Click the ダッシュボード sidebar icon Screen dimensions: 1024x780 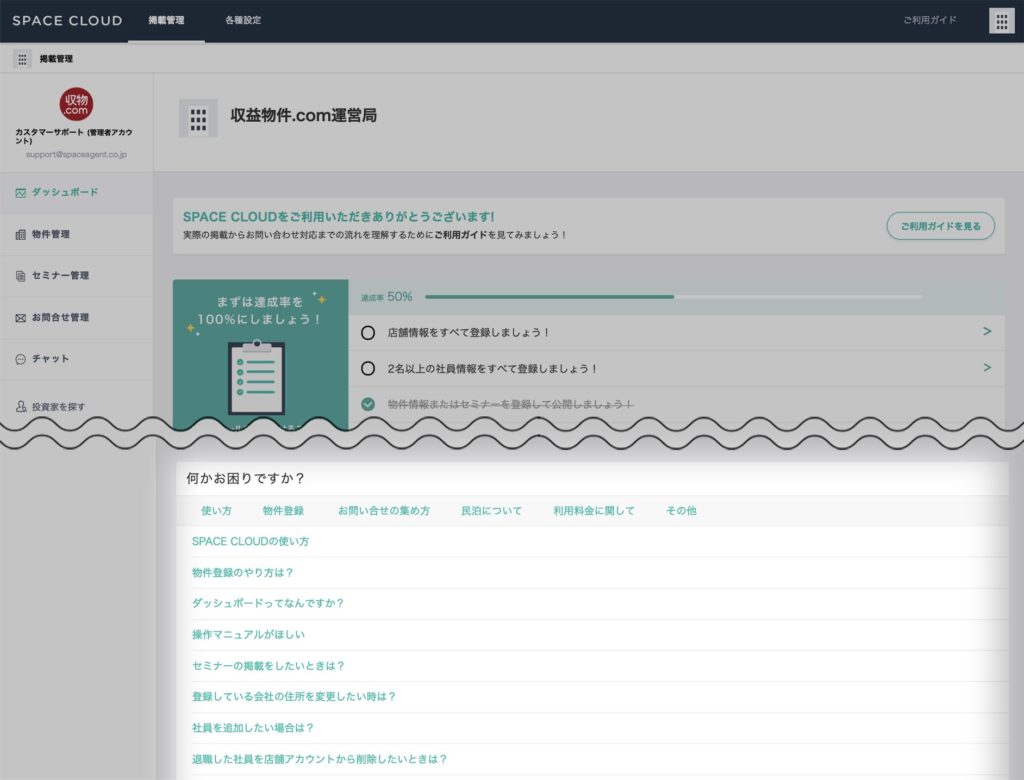tap(21, 193)
